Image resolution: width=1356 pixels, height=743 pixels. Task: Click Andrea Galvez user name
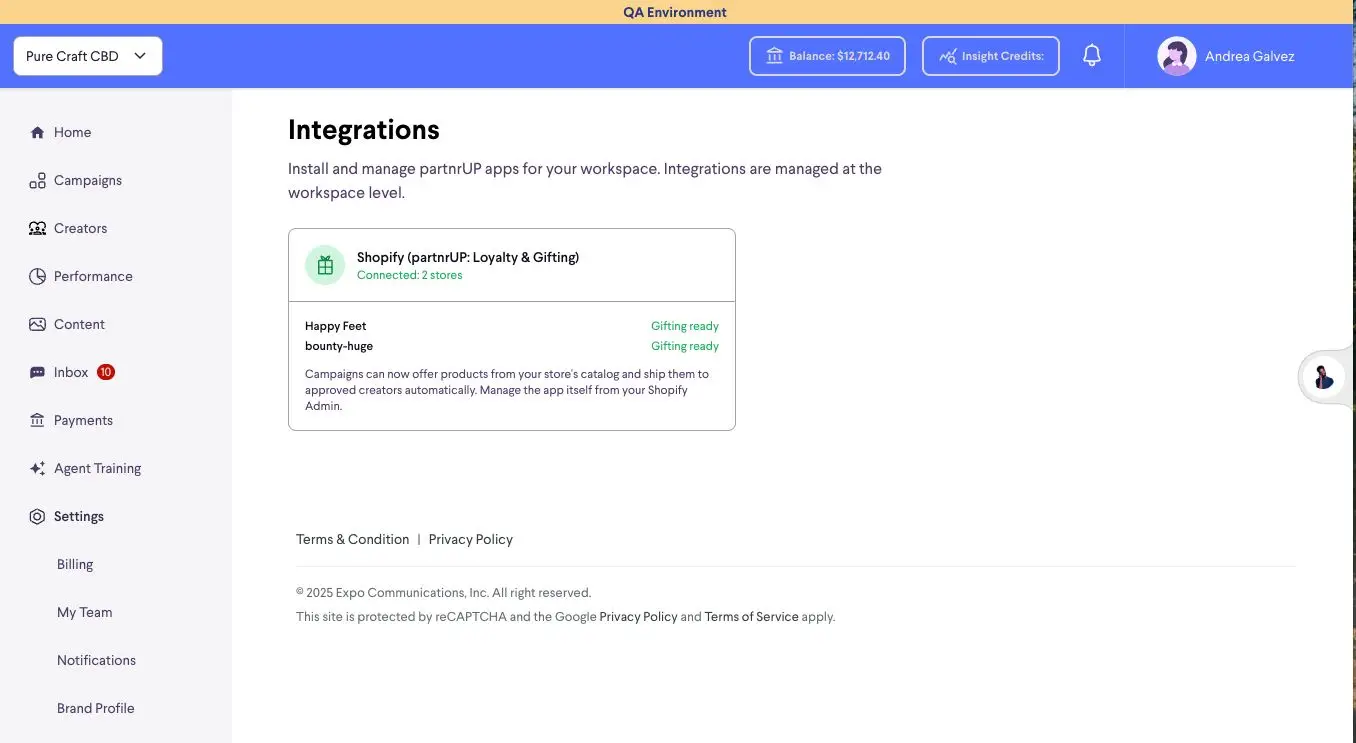[1250, 56]
